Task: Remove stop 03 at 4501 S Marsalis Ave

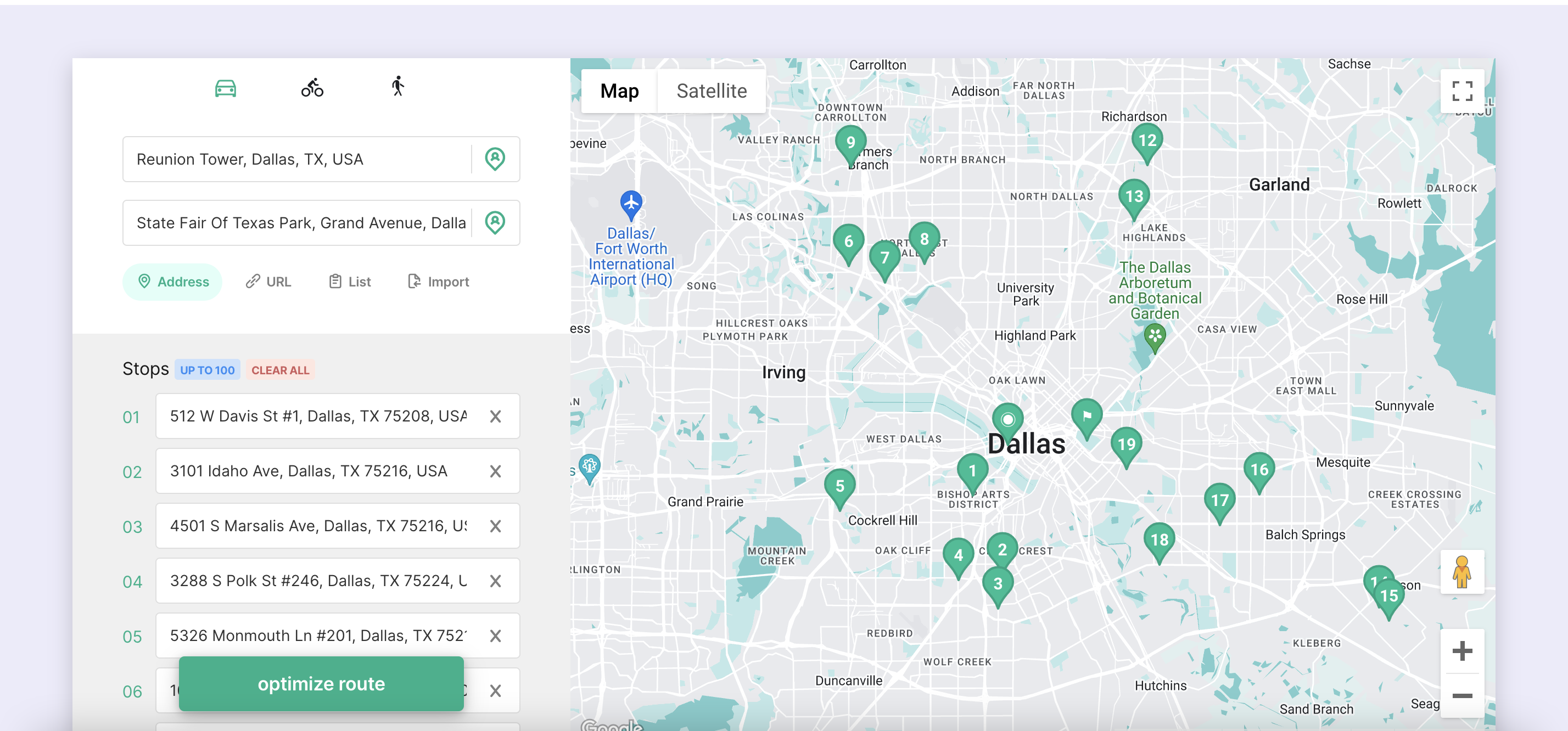Action: [x=495, y=526]
